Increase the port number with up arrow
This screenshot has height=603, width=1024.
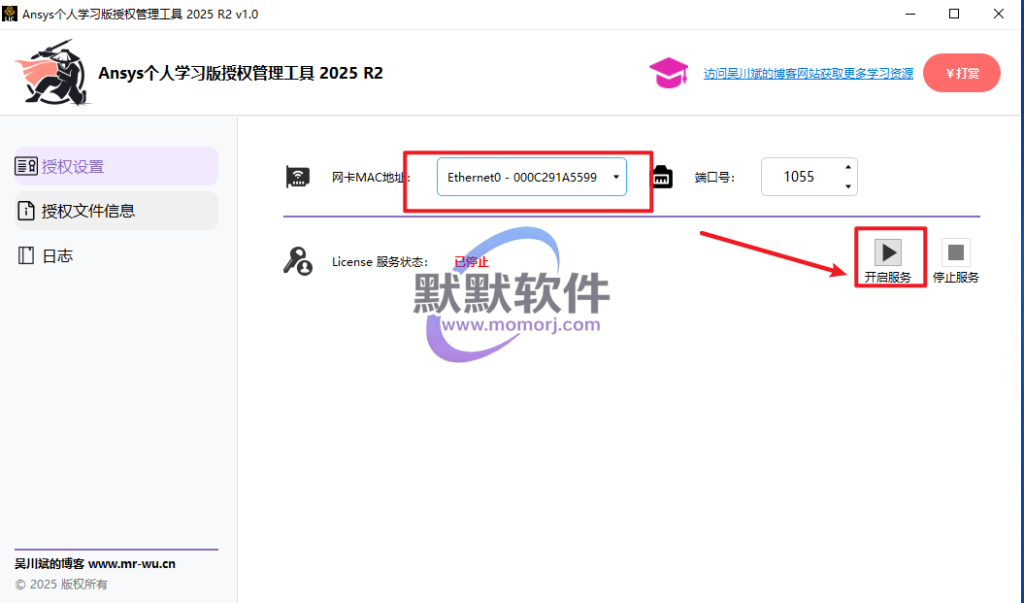click(x=848, y=167)
